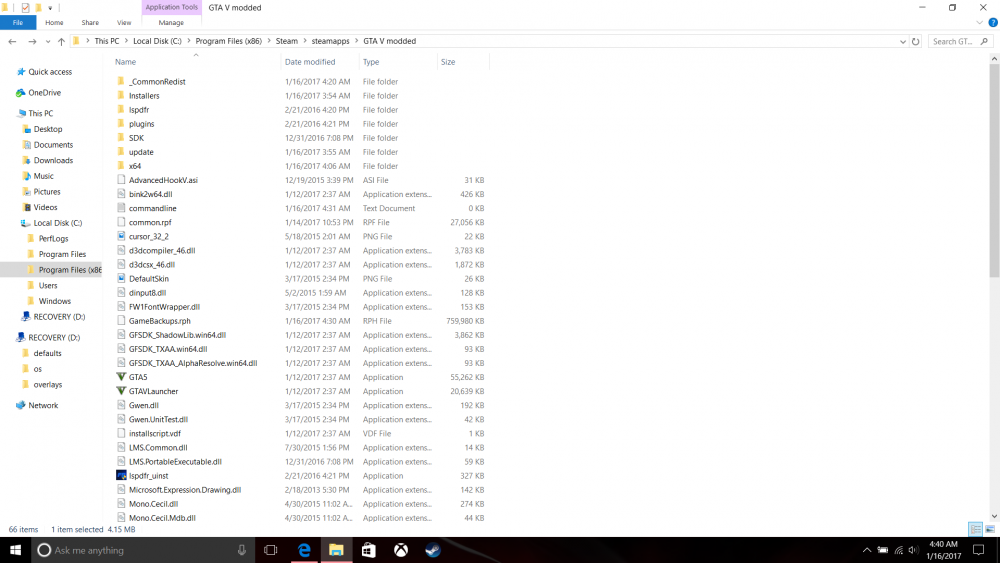The width and height of the screenshot is (1000, 563).
Task: Open the Store app from taskbar
Action: (x=369, y=550)
